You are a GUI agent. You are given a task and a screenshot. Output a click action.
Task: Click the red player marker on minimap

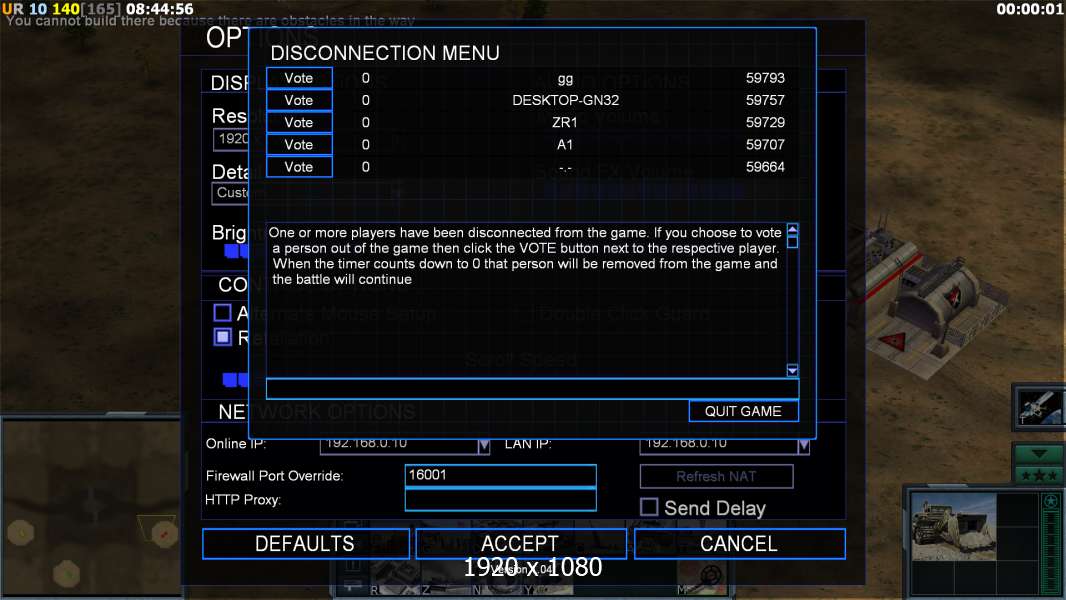coord(164,534)
